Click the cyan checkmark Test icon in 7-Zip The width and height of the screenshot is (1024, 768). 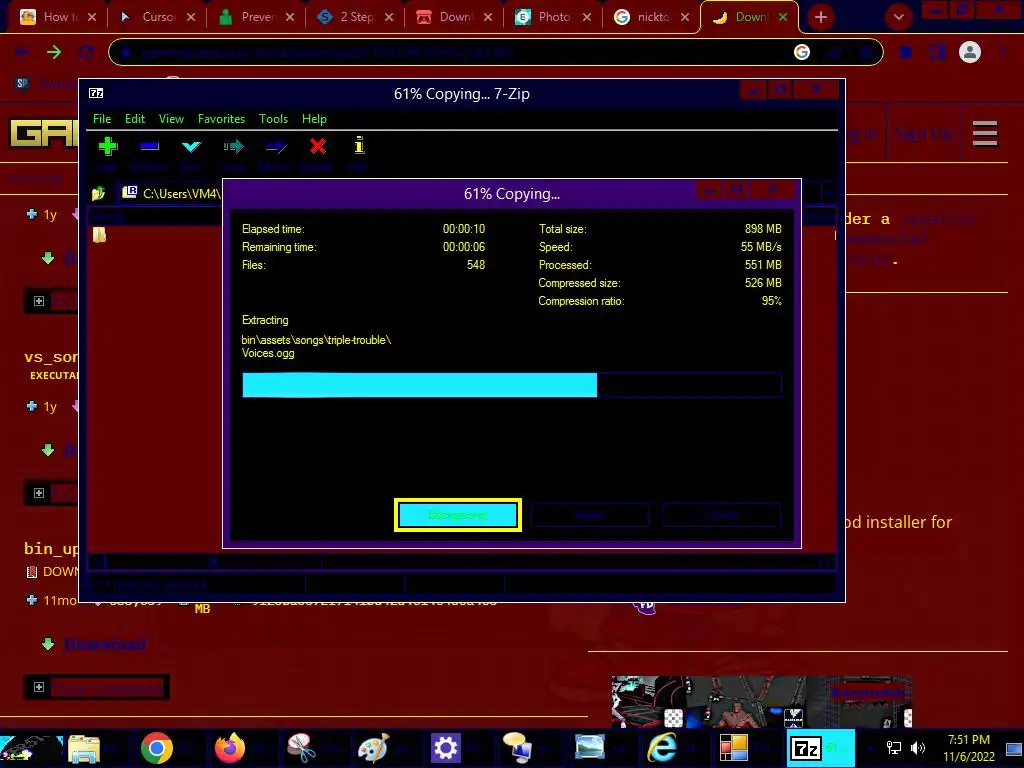tap(191, 146)
